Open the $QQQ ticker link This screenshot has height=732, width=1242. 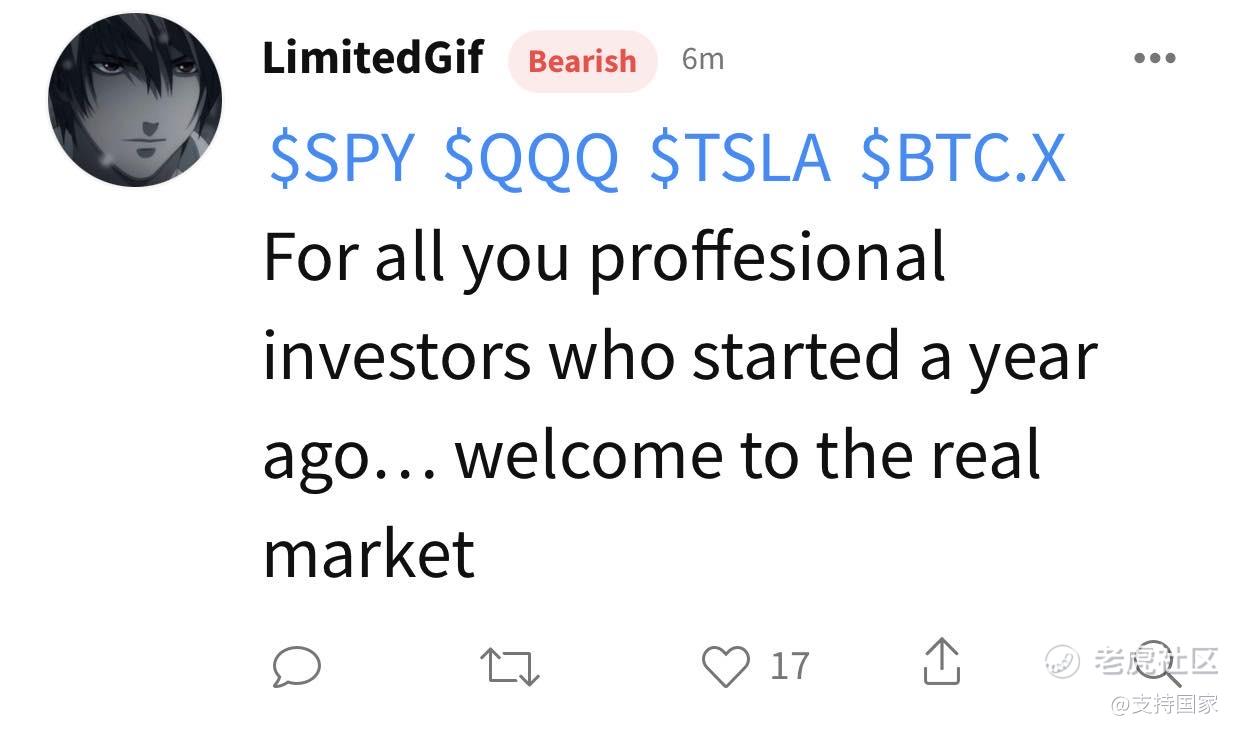tap(531, 159)
